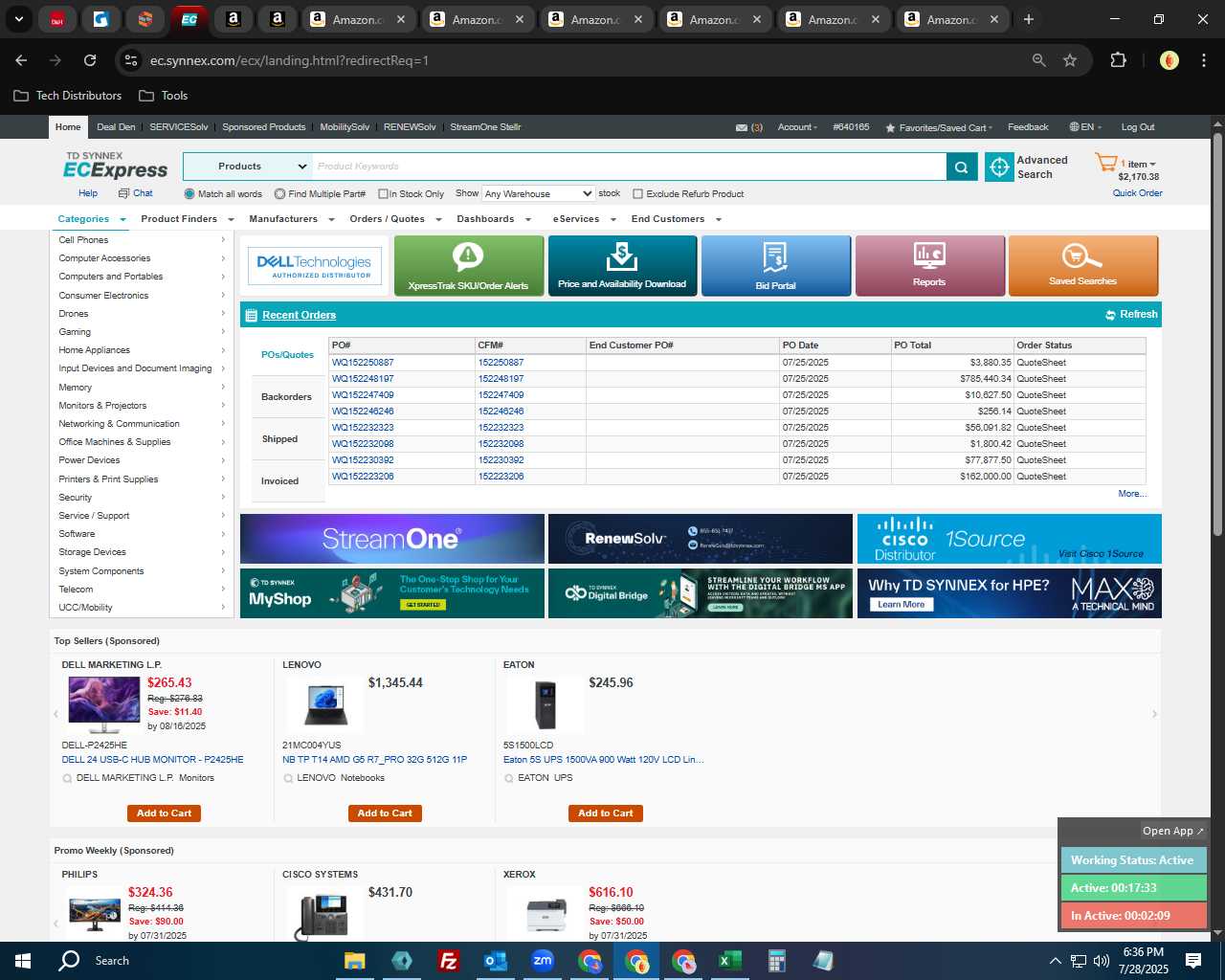Bookmark this page with star icon

tap(1070, 60)
